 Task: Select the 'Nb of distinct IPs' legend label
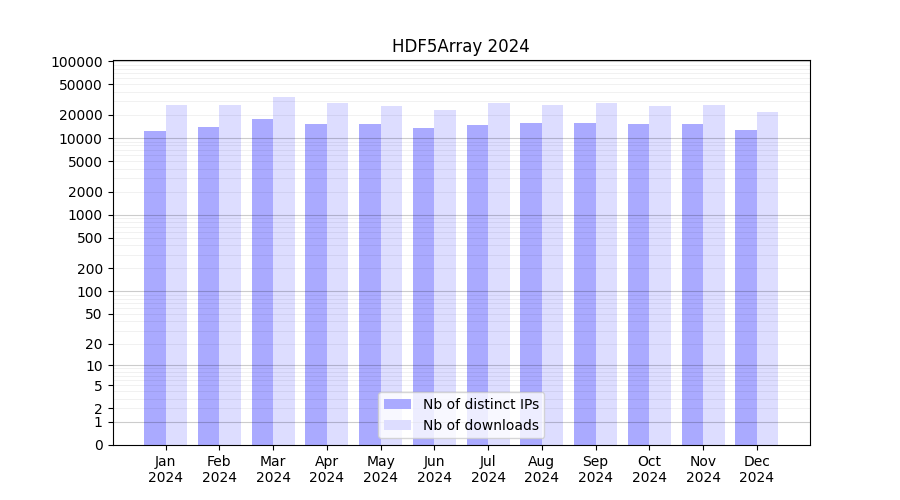(480, 404)
